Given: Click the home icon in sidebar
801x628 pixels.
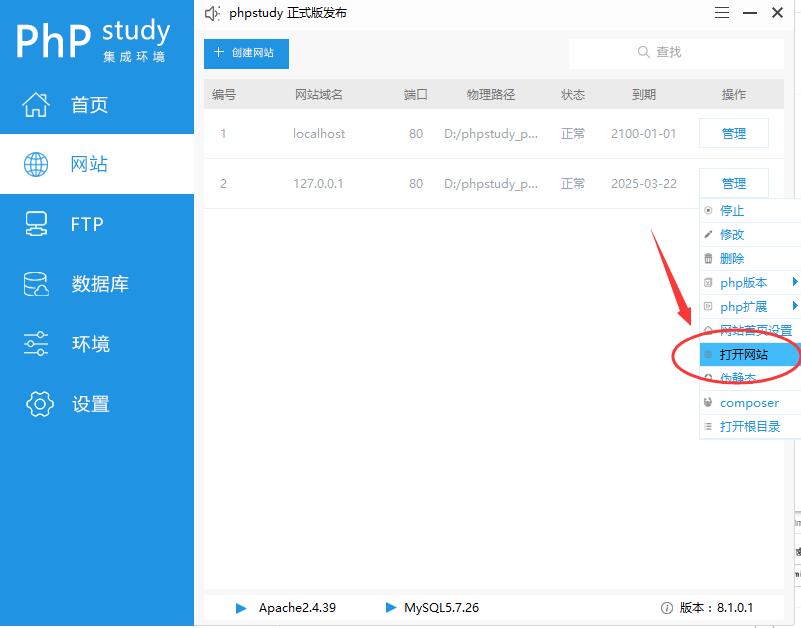Looking at the screenshot, I should tap(36, 104).
